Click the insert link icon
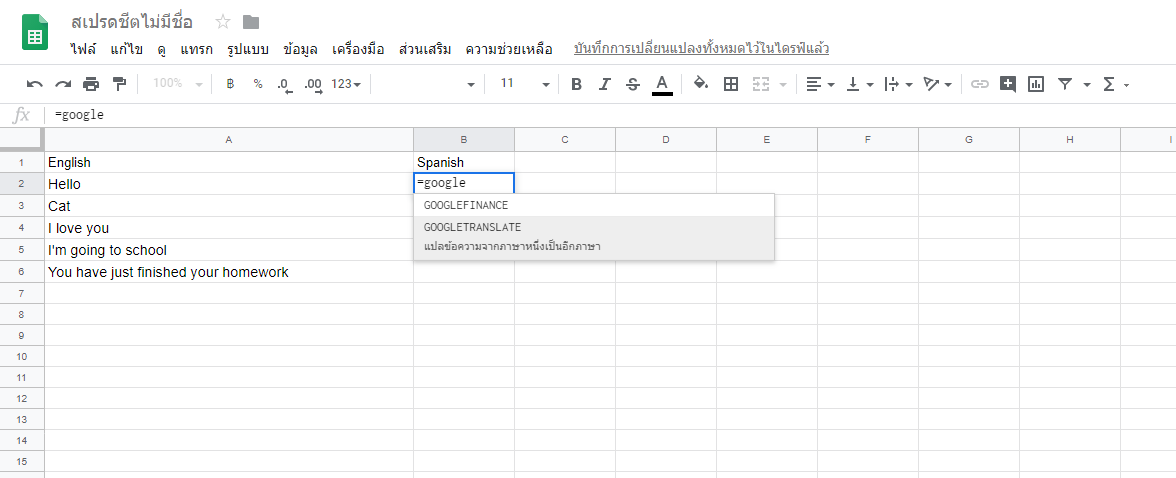Screen dimensions: 1176x478 coord(980,84)
